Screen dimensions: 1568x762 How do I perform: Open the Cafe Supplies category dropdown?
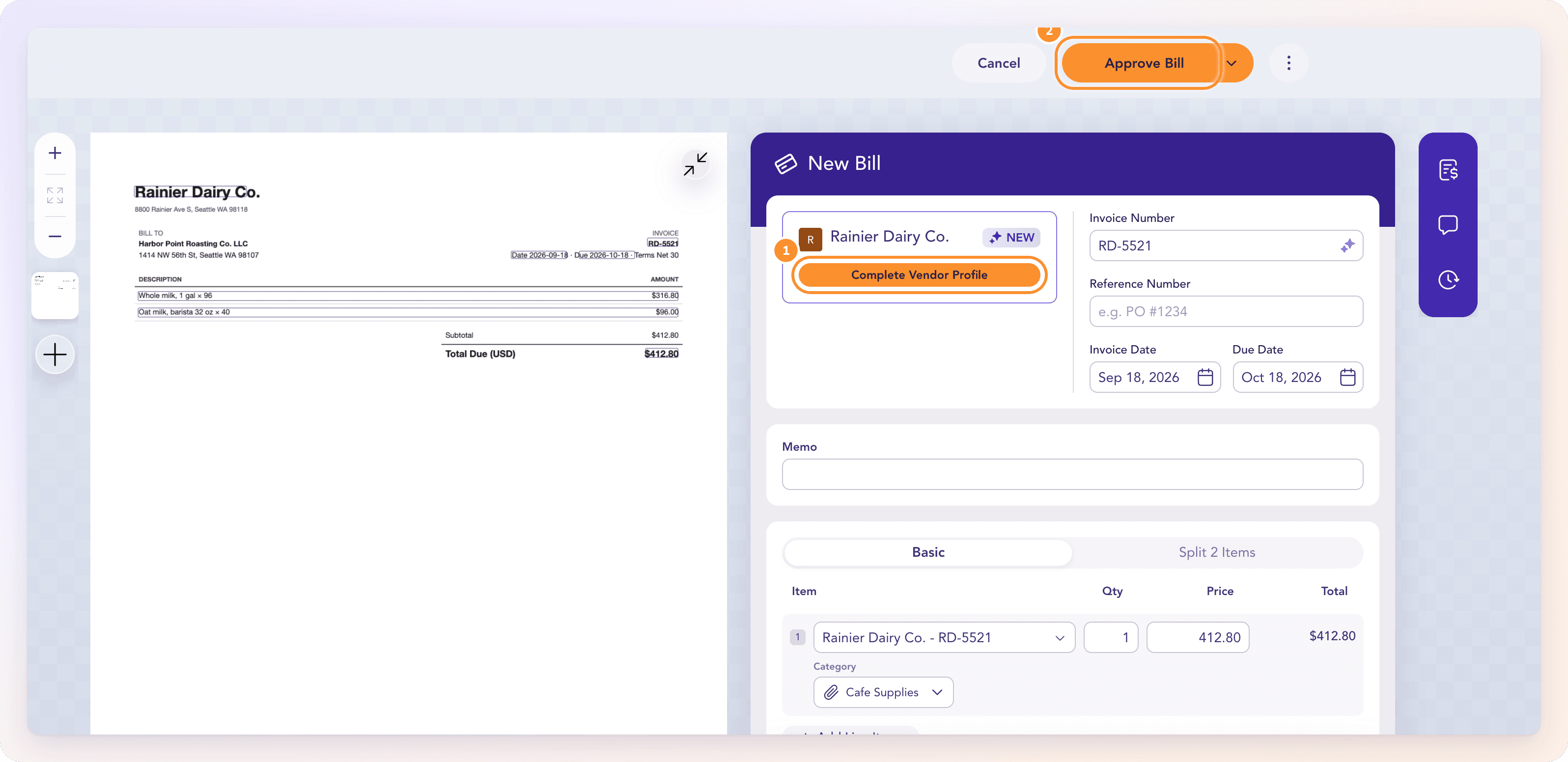point(883,692)
